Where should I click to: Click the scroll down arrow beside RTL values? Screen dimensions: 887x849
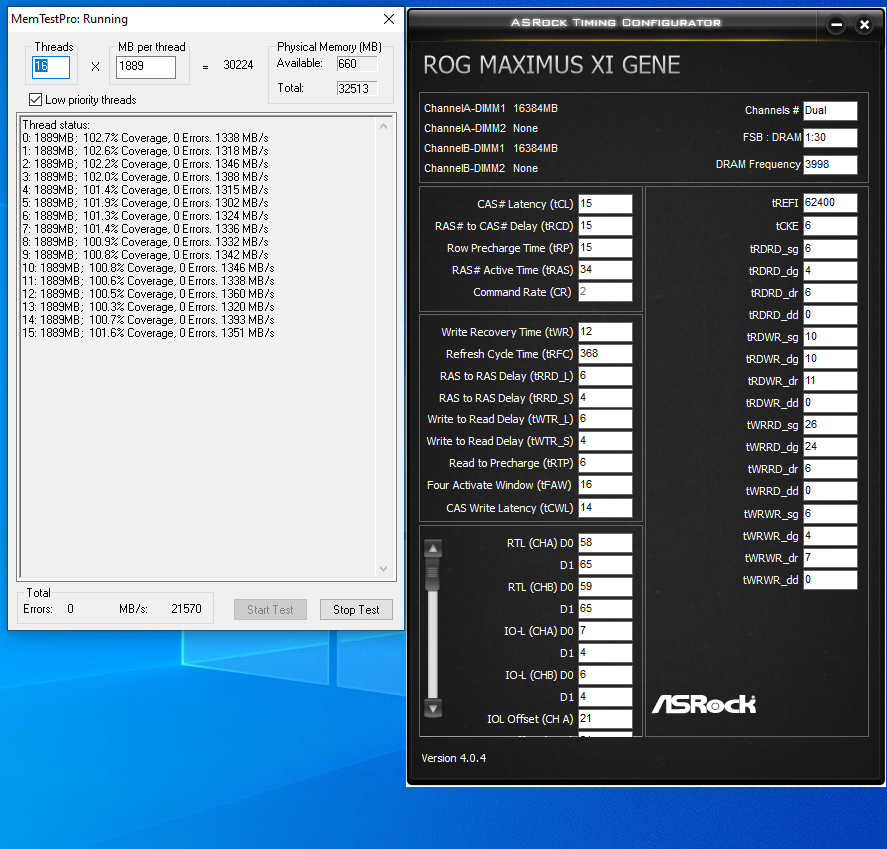pos(433,708)
